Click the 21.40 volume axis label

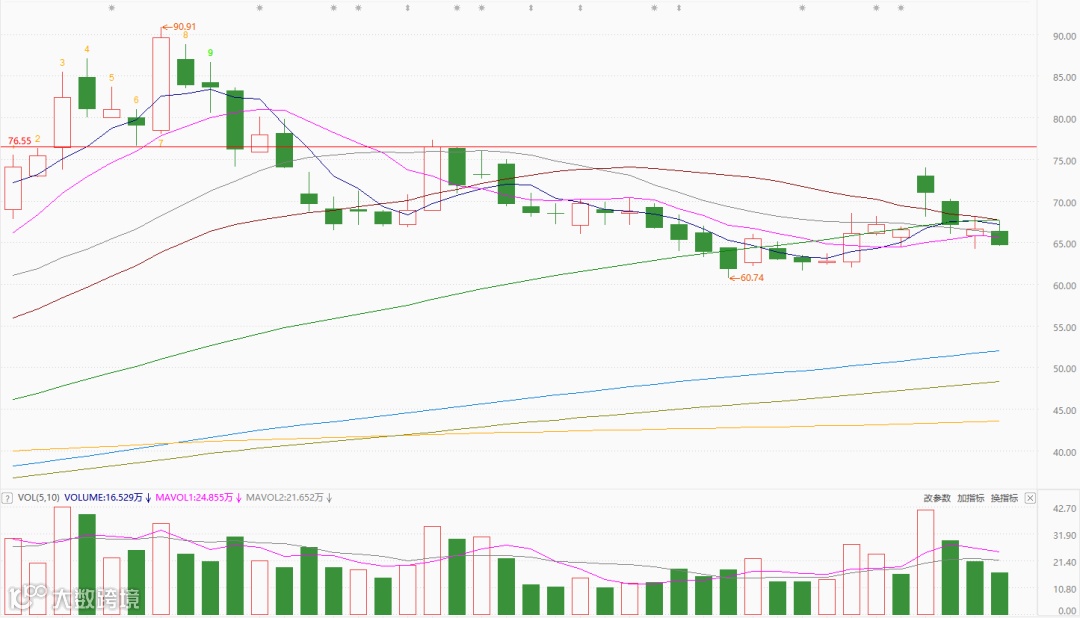(1064, 562)
